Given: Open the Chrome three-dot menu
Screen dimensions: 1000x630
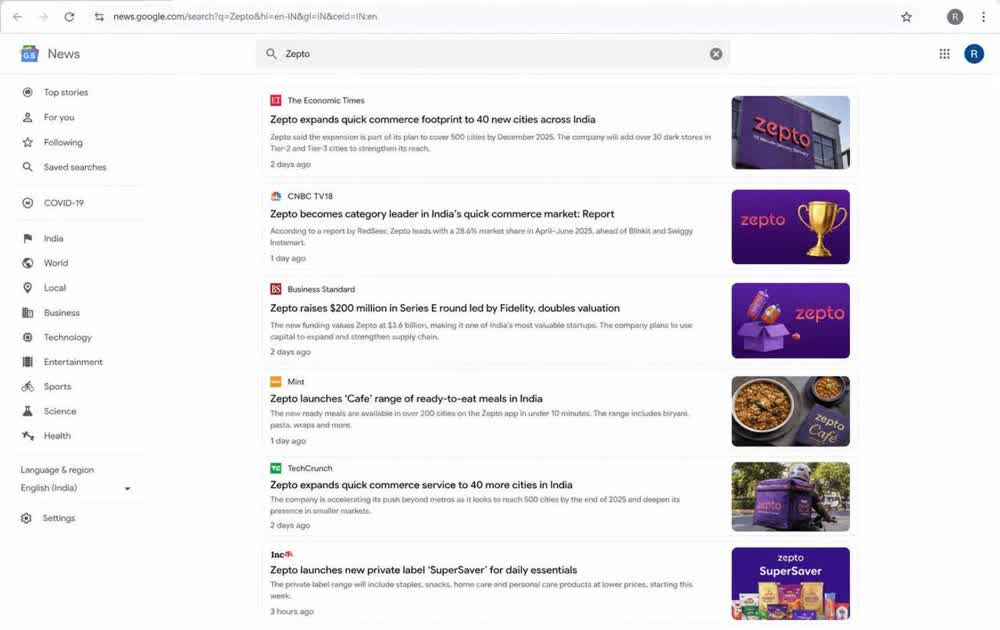Looking at the screenshot, I should click(x=983, y=17).
